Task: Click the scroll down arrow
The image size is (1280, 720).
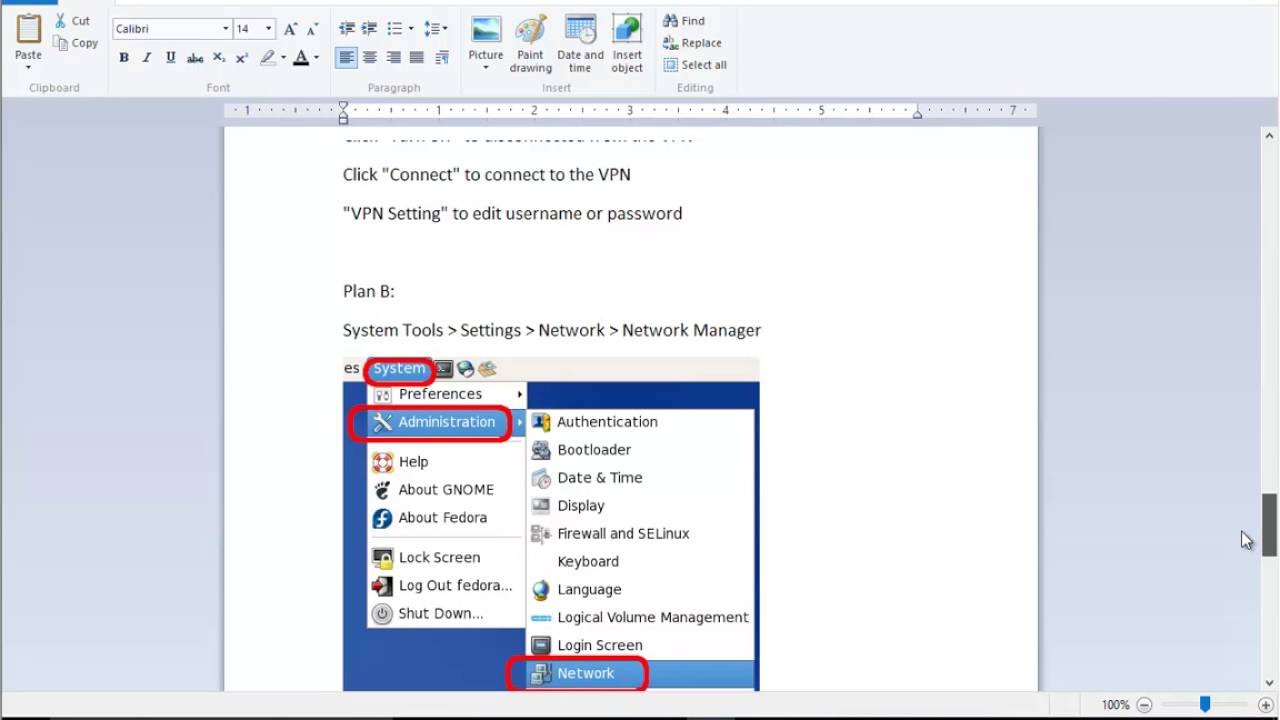Action: click(1269, 683)
